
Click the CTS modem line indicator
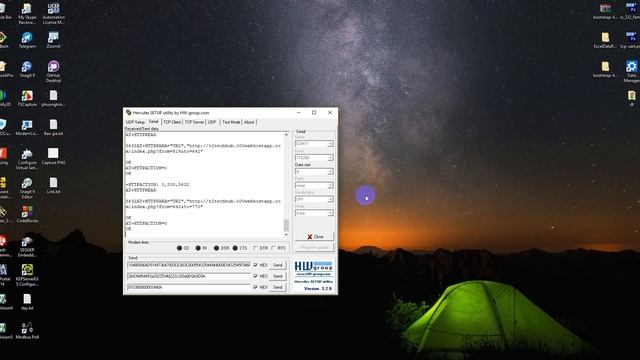pos(235,248)
